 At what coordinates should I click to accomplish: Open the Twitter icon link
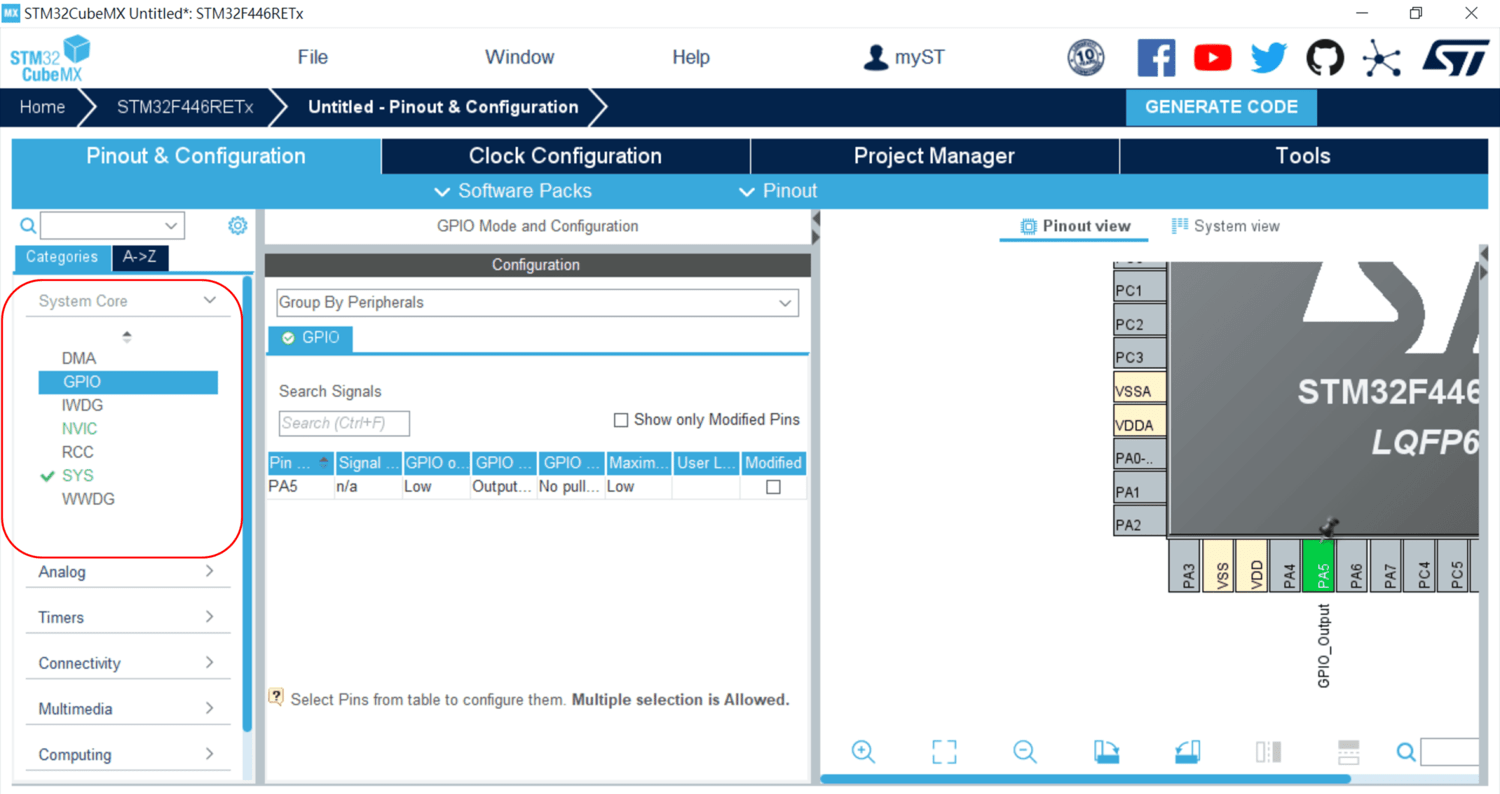pos(1269,58)
